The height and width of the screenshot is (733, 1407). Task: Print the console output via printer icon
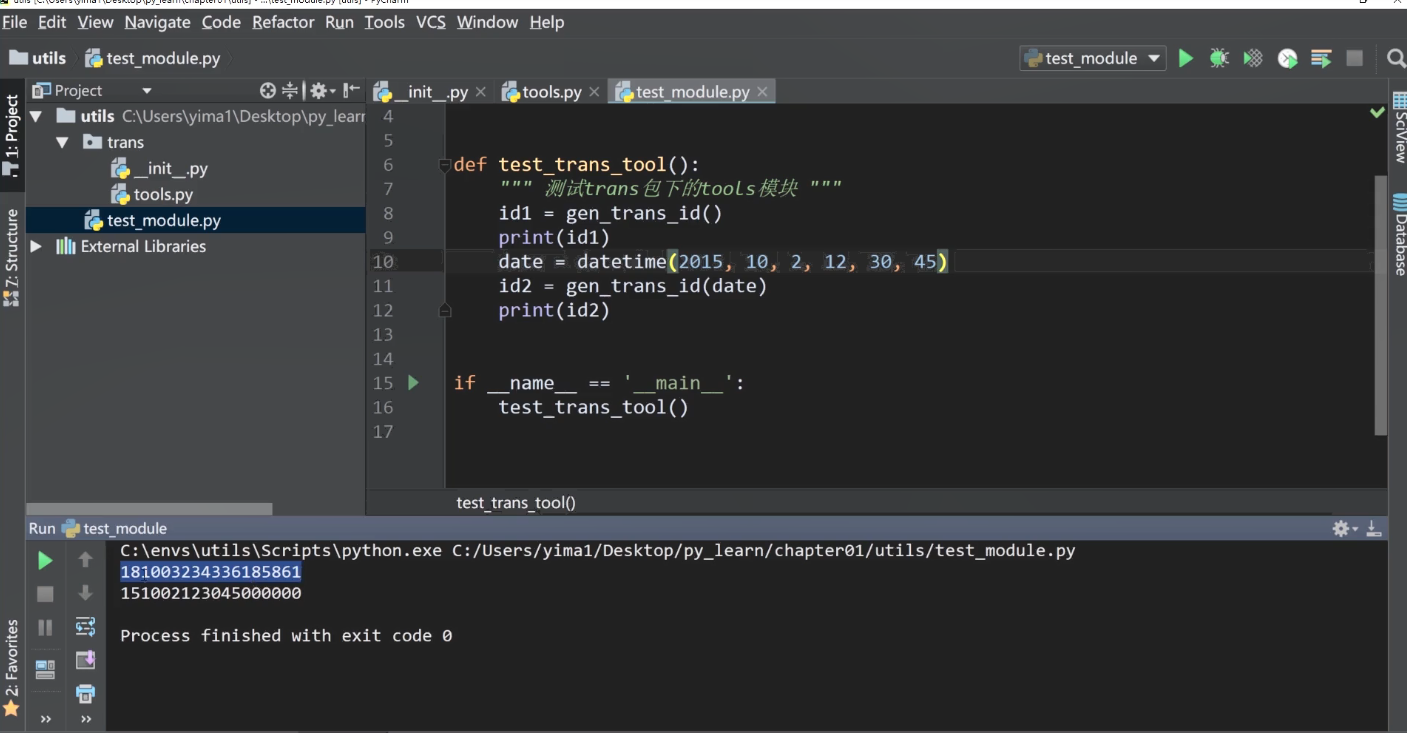(85, 693)
